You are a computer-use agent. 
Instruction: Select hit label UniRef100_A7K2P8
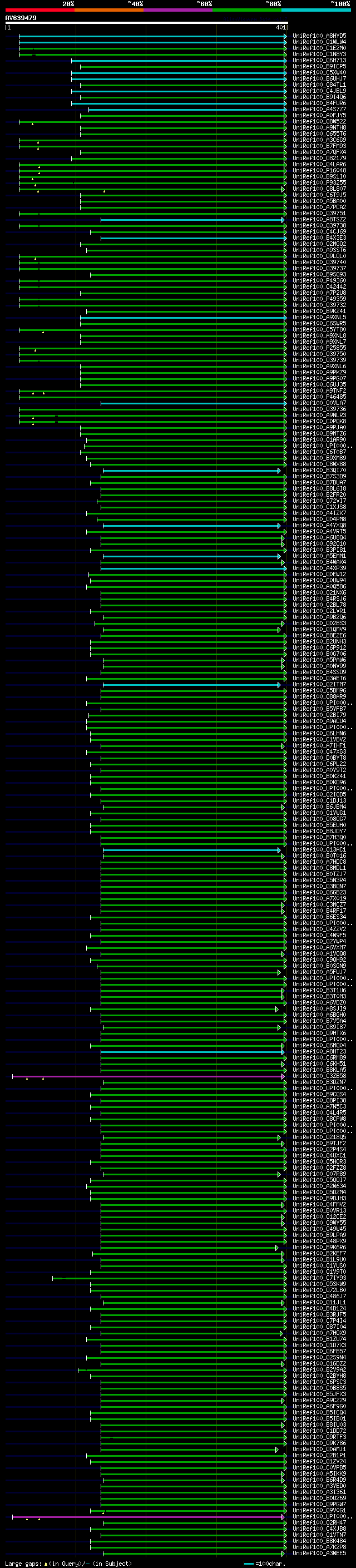click(x=319, y=1547)
